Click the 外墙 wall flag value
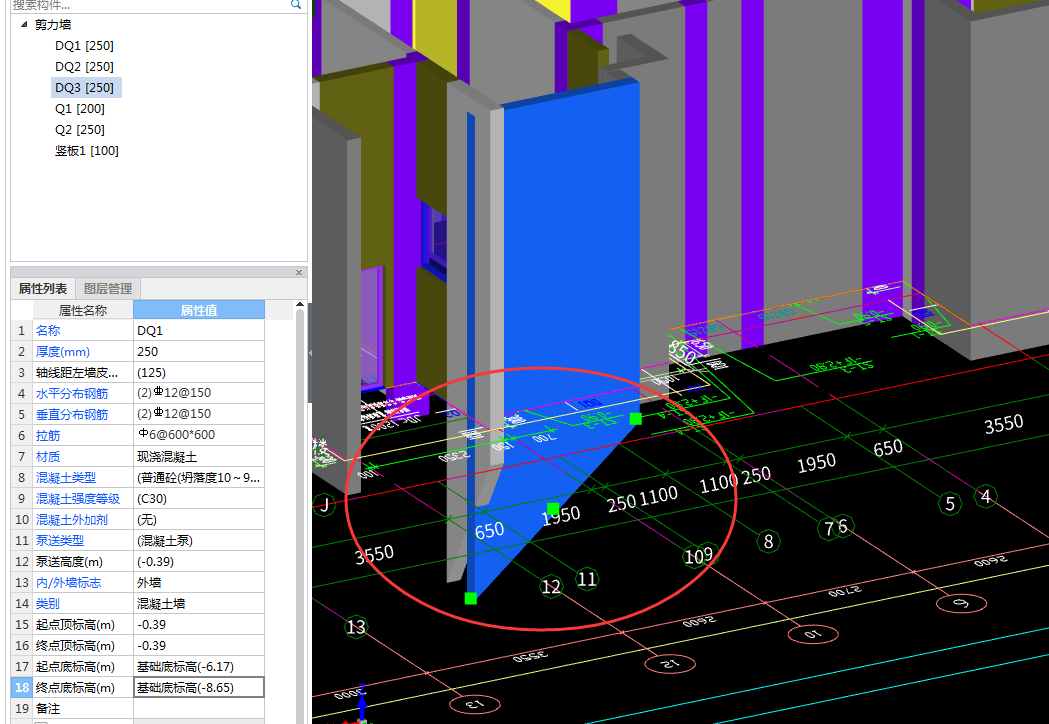This screenshot has width=1049, height=724. tap(199, 583)
